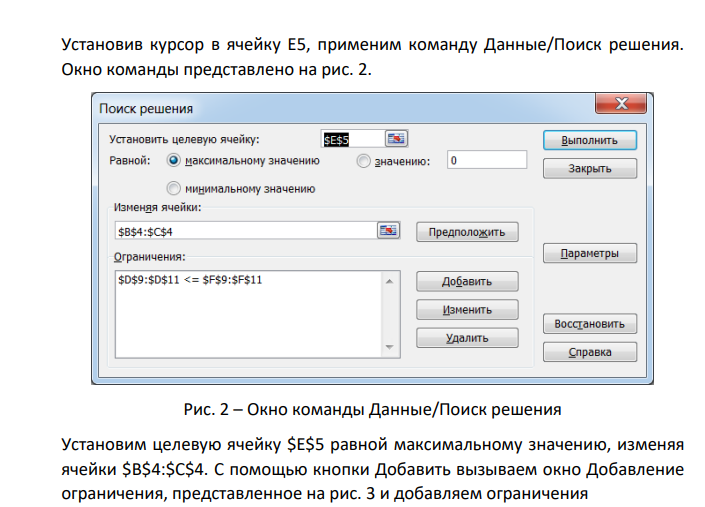Click the Поиск решения dialog title

(x=146, y=109)
